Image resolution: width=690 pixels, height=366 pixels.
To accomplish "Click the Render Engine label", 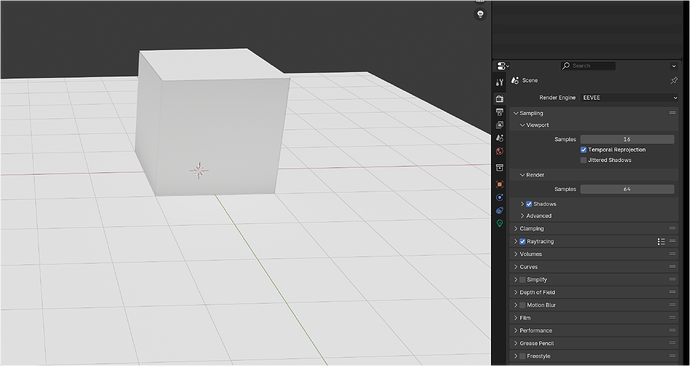I will coord(558,98).
